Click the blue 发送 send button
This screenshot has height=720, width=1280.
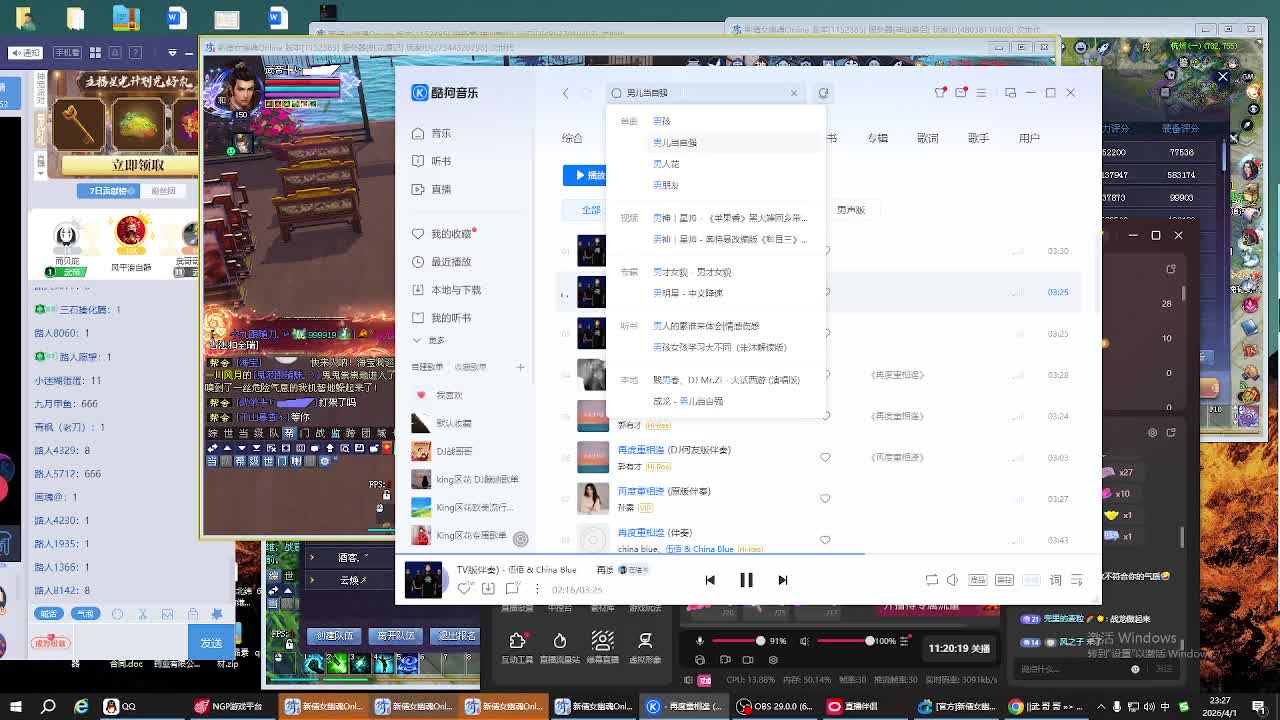tap(211, 643)
